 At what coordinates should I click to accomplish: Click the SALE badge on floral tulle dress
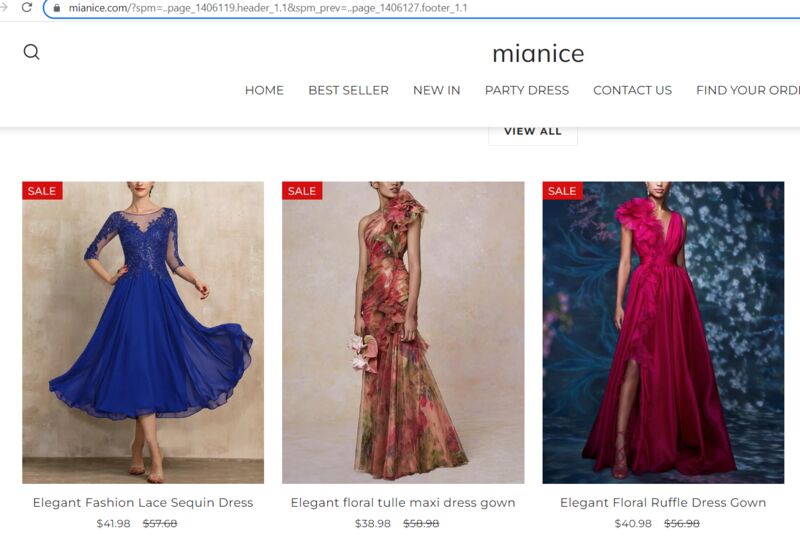pos(302,191)
